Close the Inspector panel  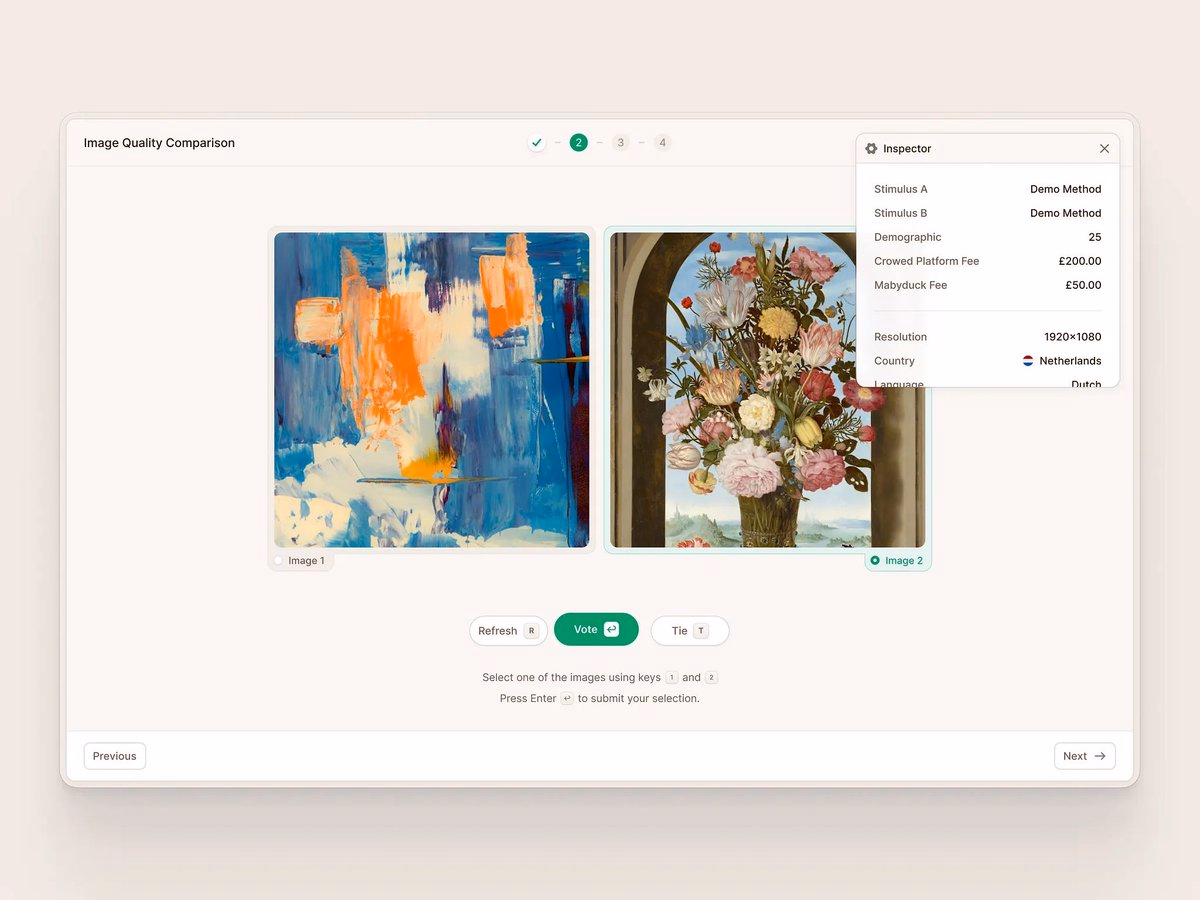click(x=1104, y=148)
